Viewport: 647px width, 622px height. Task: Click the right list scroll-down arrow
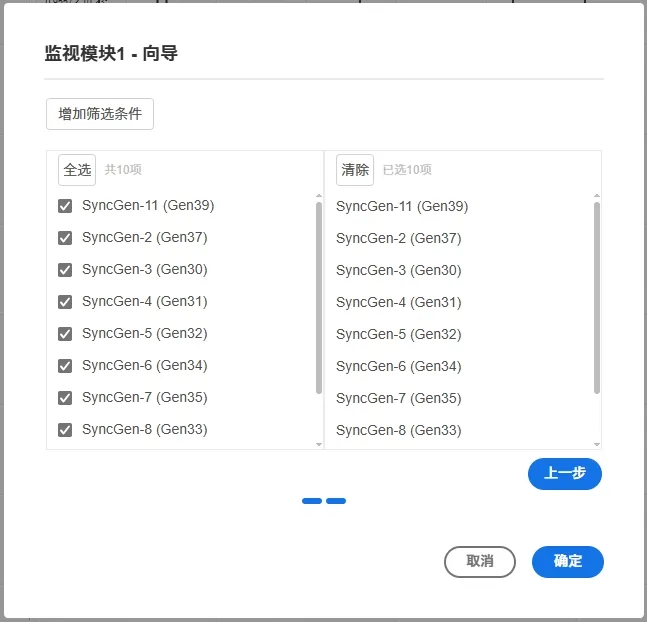(597, 445)
